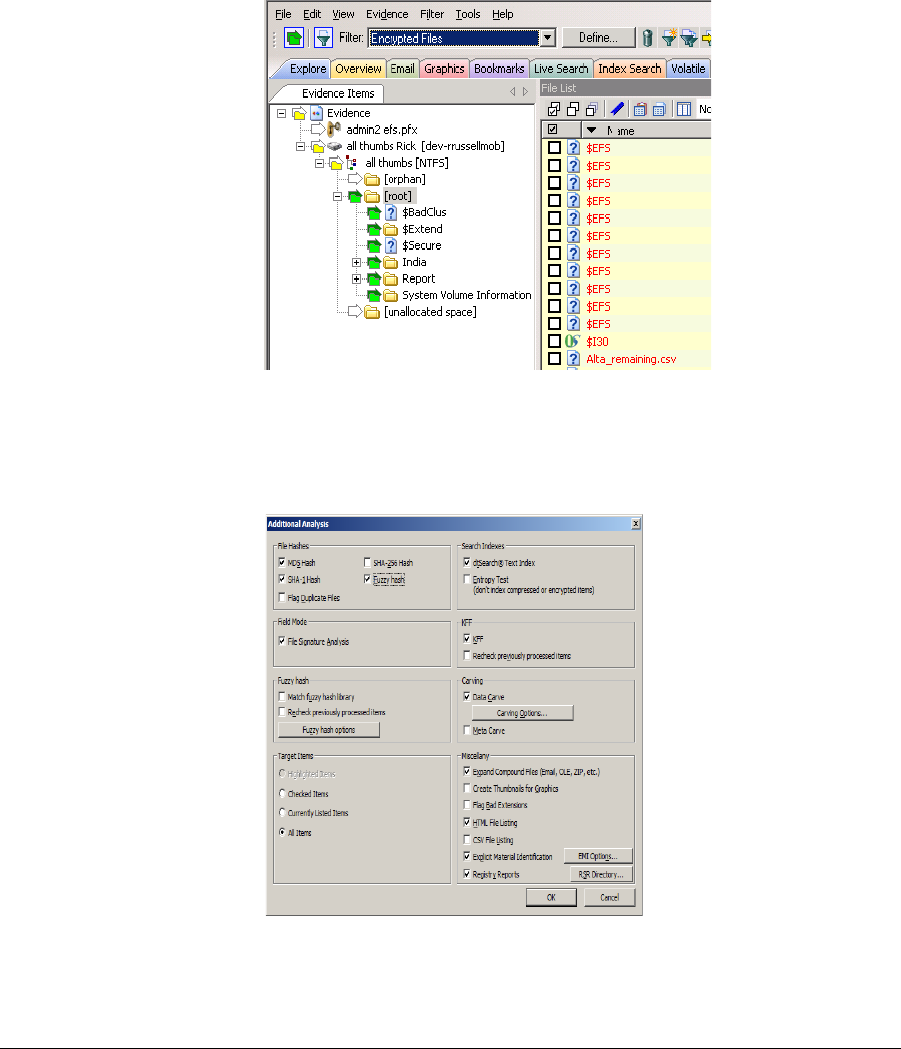Select the Currently Listed Items radio button
The image size is (901, 1049).
[282, 812]
